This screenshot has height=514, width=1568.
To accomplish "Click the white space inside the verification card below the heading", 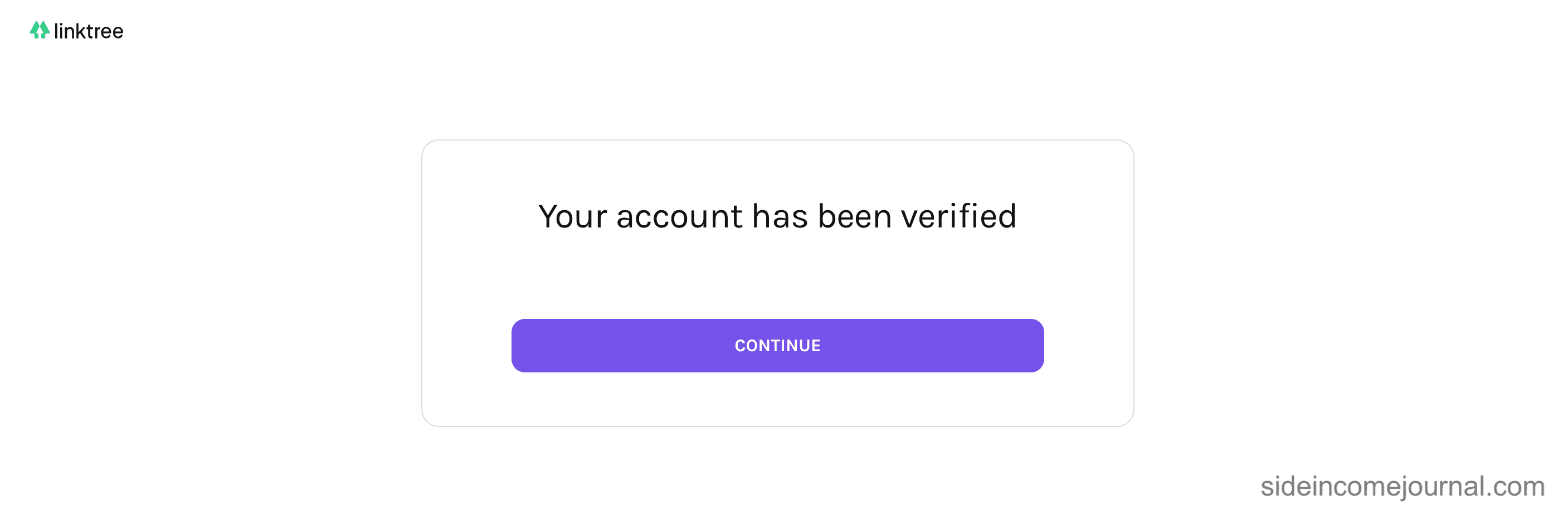I will coord(777,274).
